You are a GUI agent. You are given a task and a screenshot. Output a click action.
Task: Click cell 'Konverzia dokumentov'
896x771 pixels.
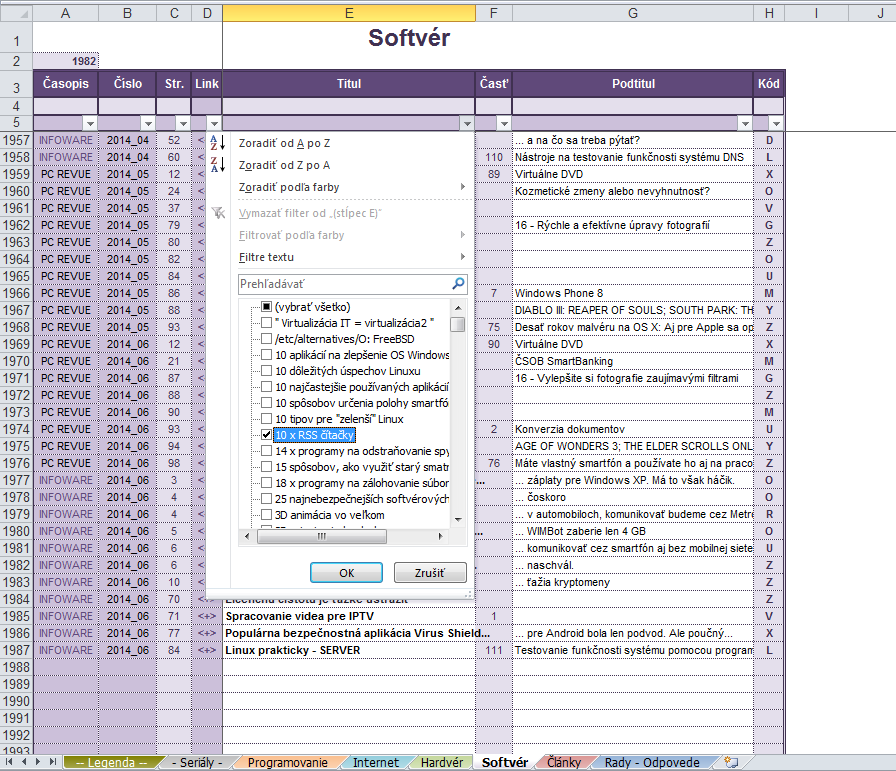[x=633, y=429]
